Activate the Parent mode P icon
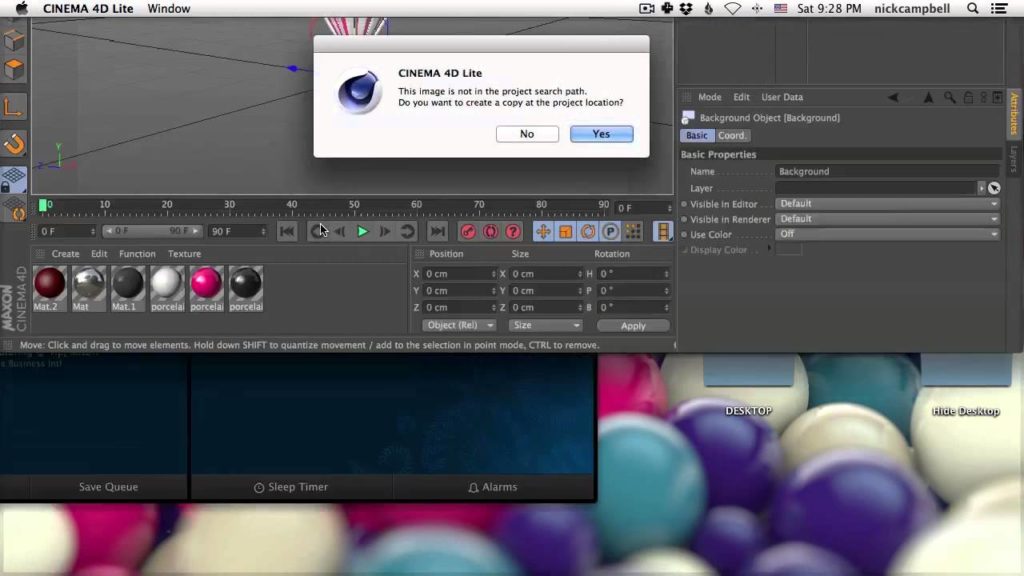1024x576 pixels. 609,231
